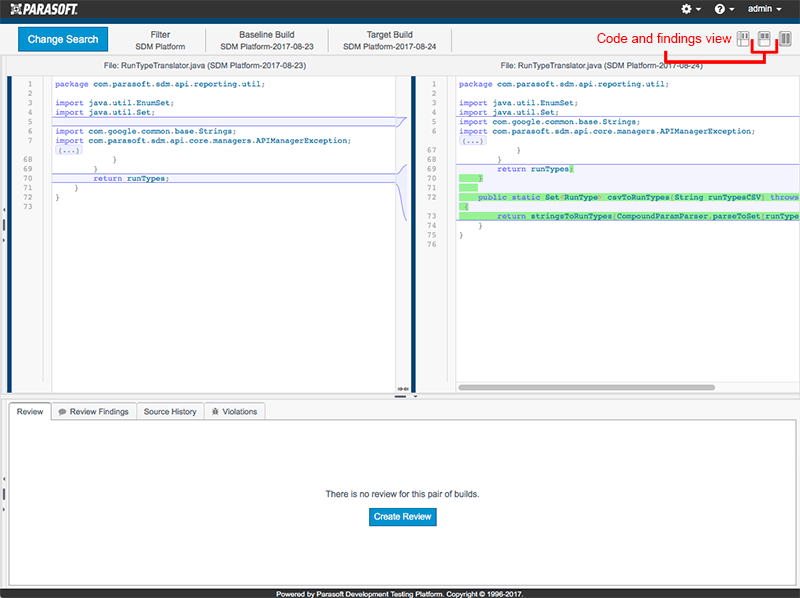Image resolution: width=800 pixels, height=598 pixels.
Task: Switch to the full layout view icon with side panel
Action: coord(743,38)
